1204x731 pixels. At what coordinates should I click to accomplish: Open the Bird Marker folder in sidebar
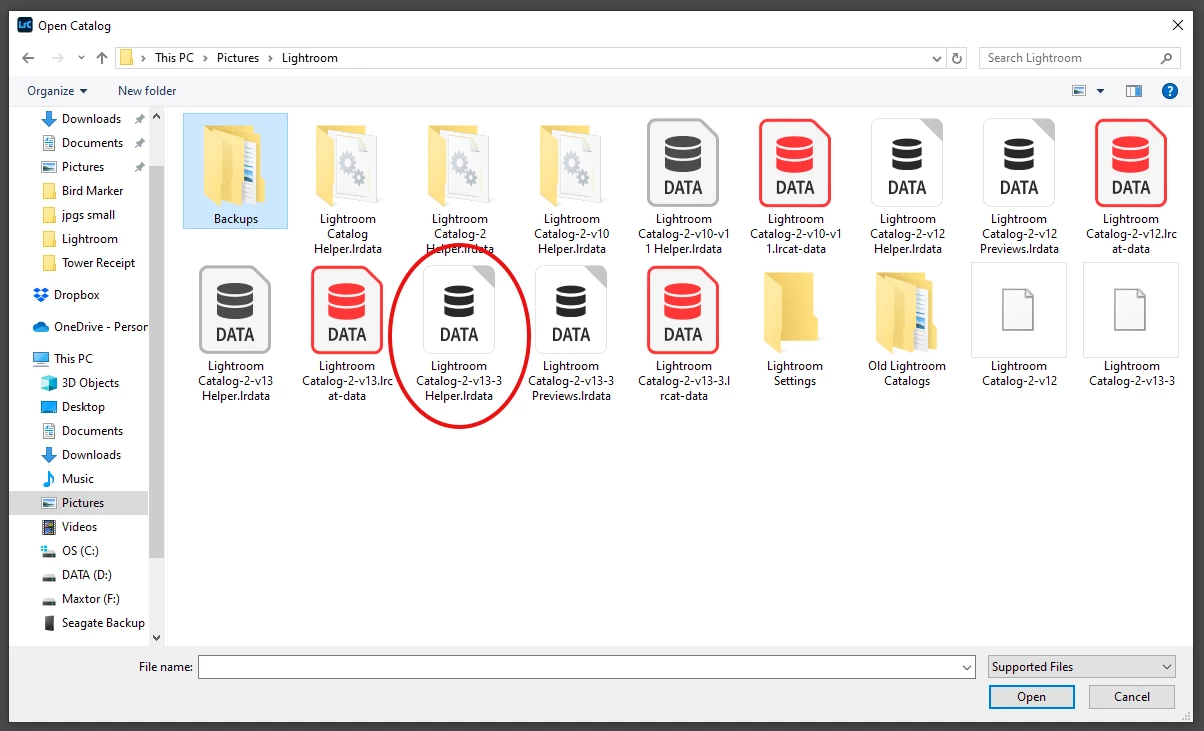click(92, 191)
